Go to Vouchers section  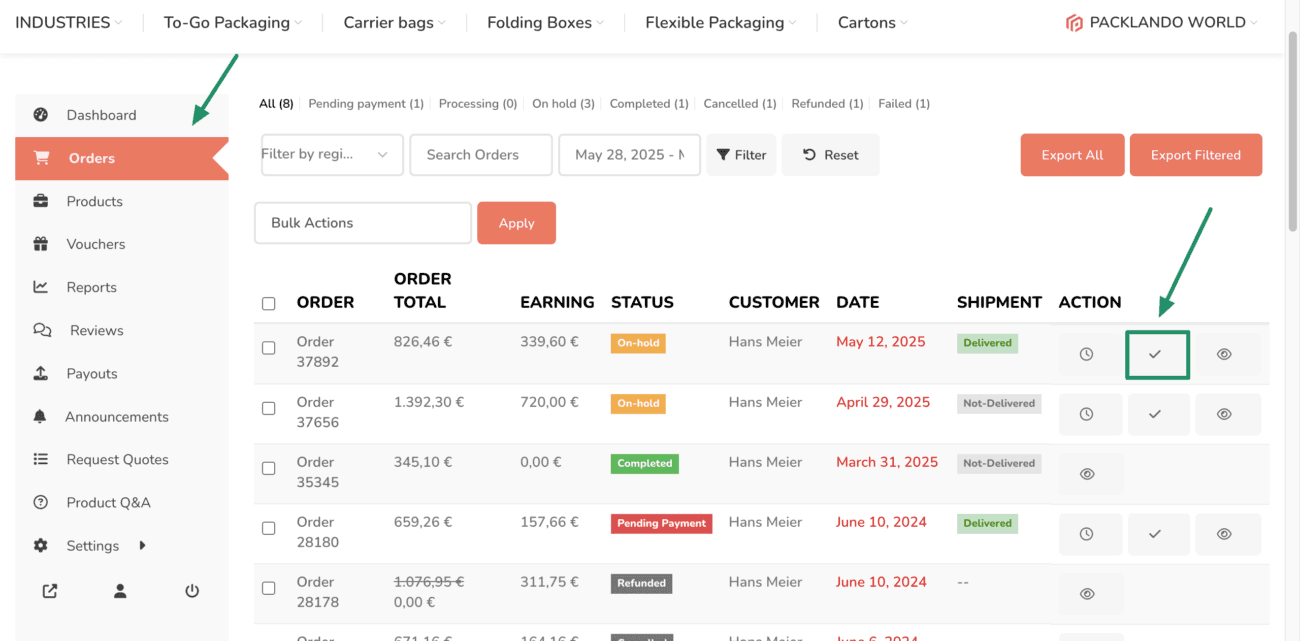tap(96, 244)
